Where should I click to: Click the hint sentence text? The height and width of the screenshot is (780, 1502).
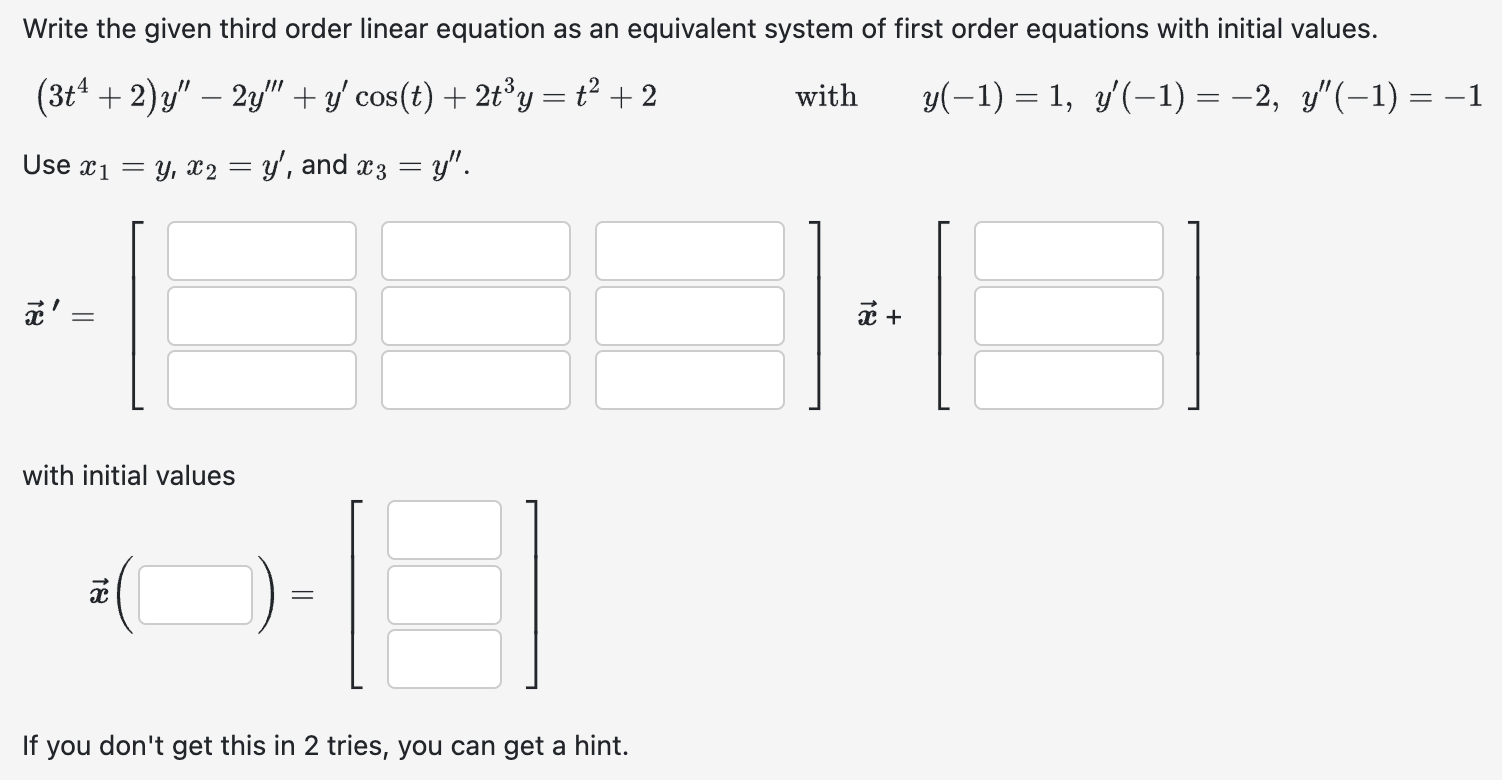[325, 746]
